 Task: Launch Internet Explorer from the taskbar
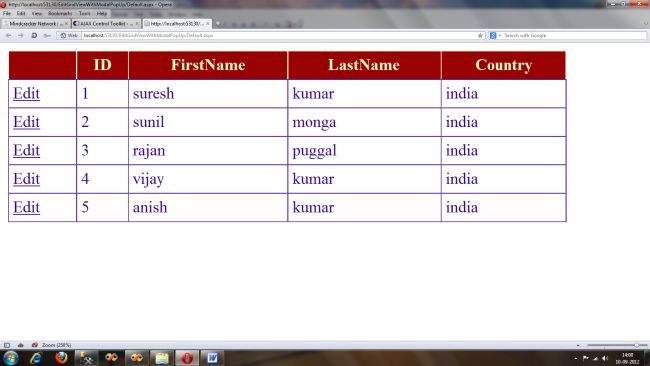coord(36,358)
